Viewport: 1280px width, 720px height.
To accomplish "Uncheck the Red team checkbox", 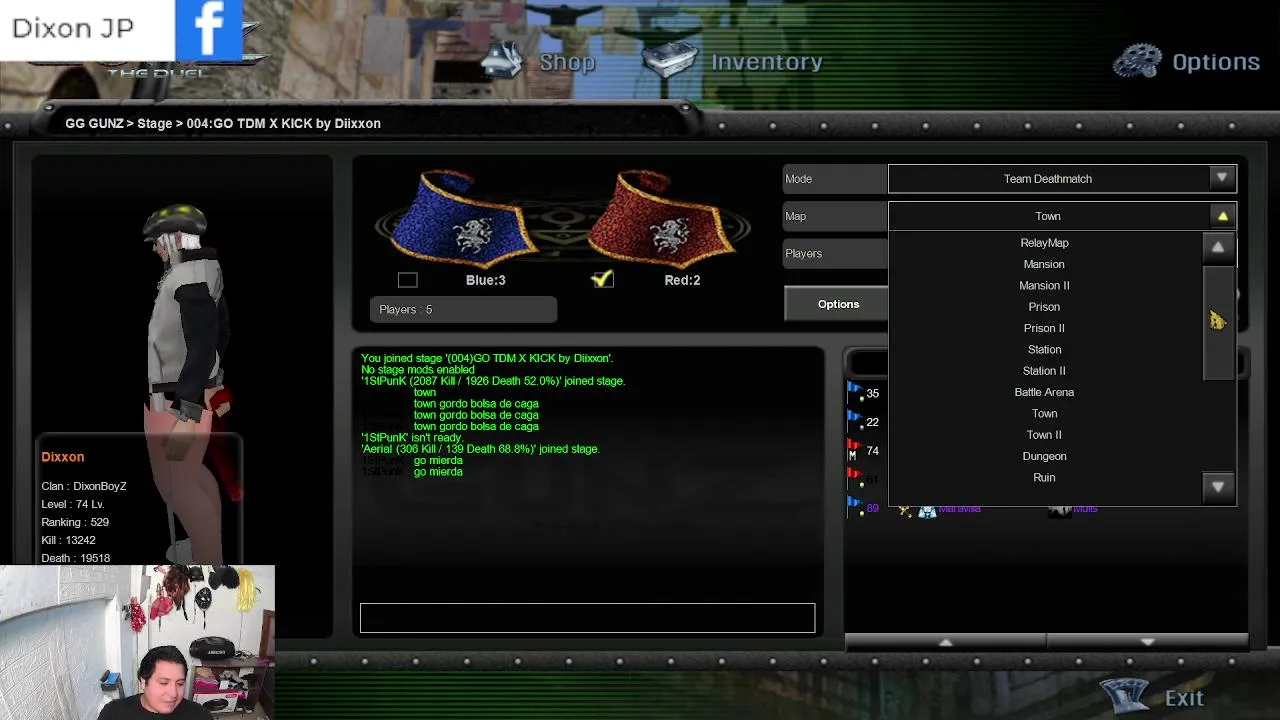I will pyautogui.click(x=602, y=280).
